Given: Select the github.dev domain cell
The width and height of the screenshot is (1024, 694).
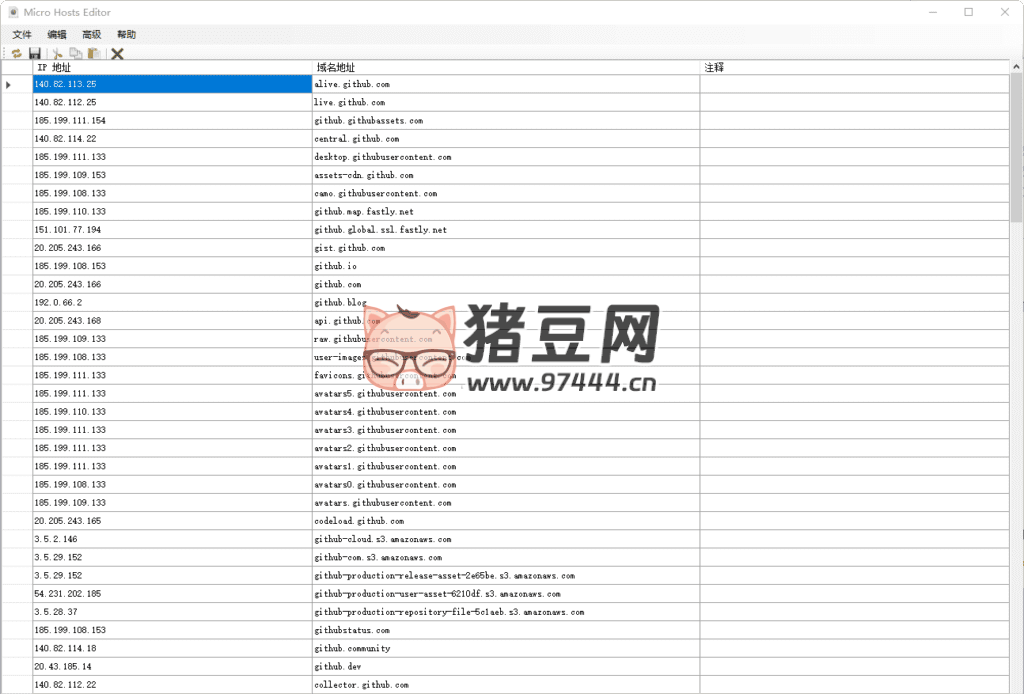Looking at the screenshot, I should point(505,667).
